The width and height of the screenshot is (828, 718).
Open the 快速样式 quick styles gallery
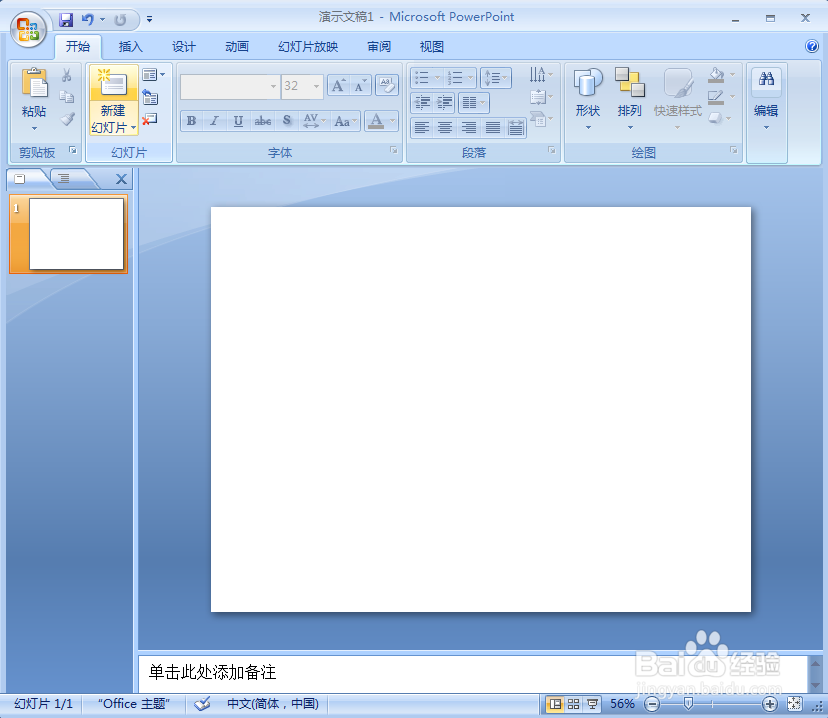[x=678, y=99]
